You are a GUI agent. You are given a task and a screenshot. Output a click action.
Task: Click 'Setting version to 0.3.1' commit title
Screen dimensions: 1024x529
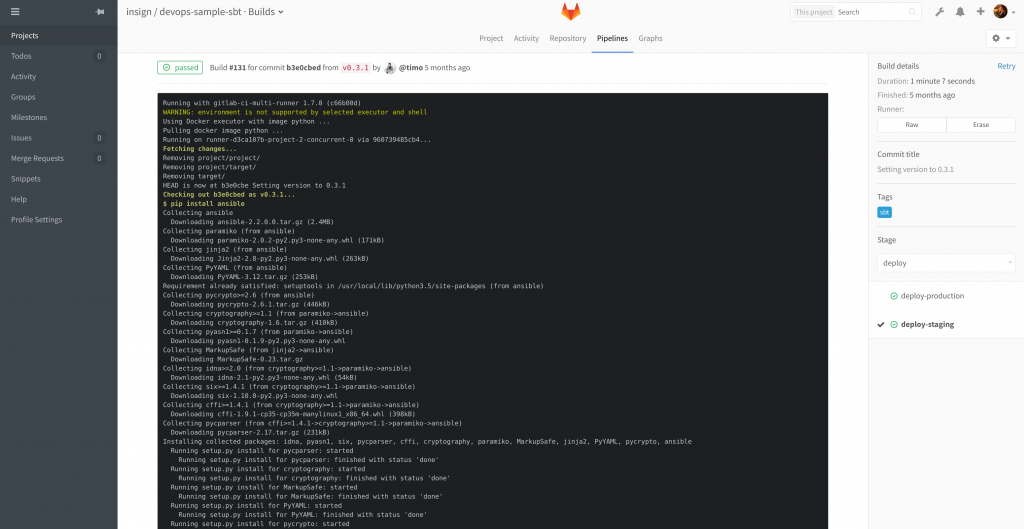click(916, 169)
